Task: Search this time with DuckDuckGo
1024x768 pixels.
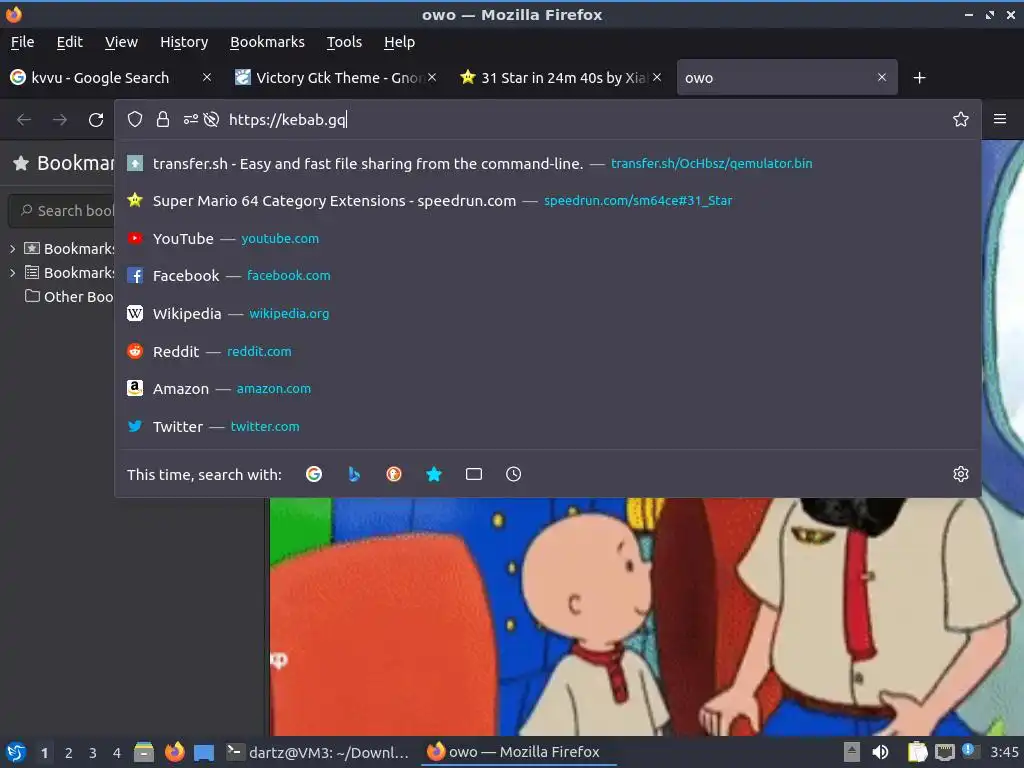Action: tap(394, 474)
